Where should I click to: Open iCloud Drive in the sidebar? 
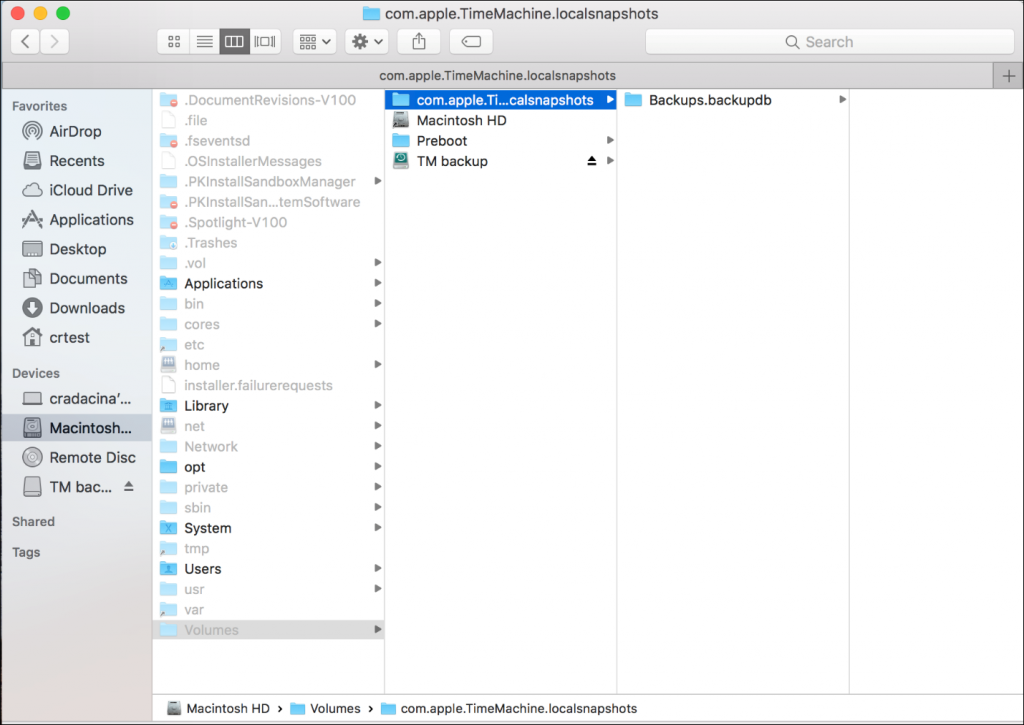tap(77, 190)
